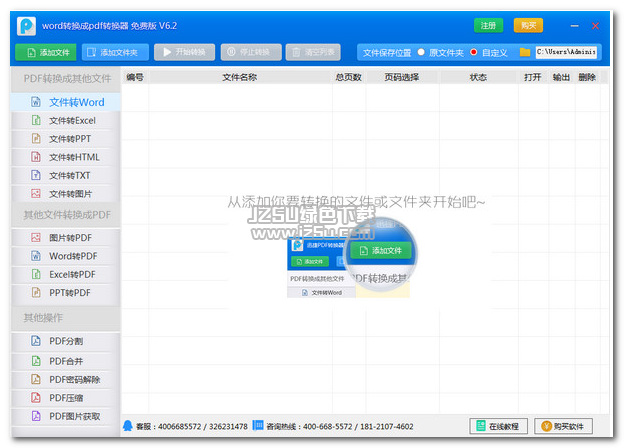Select 文件转Word in sidebar
This screenshot has height=448, width=624.
[x=66, y=102]
